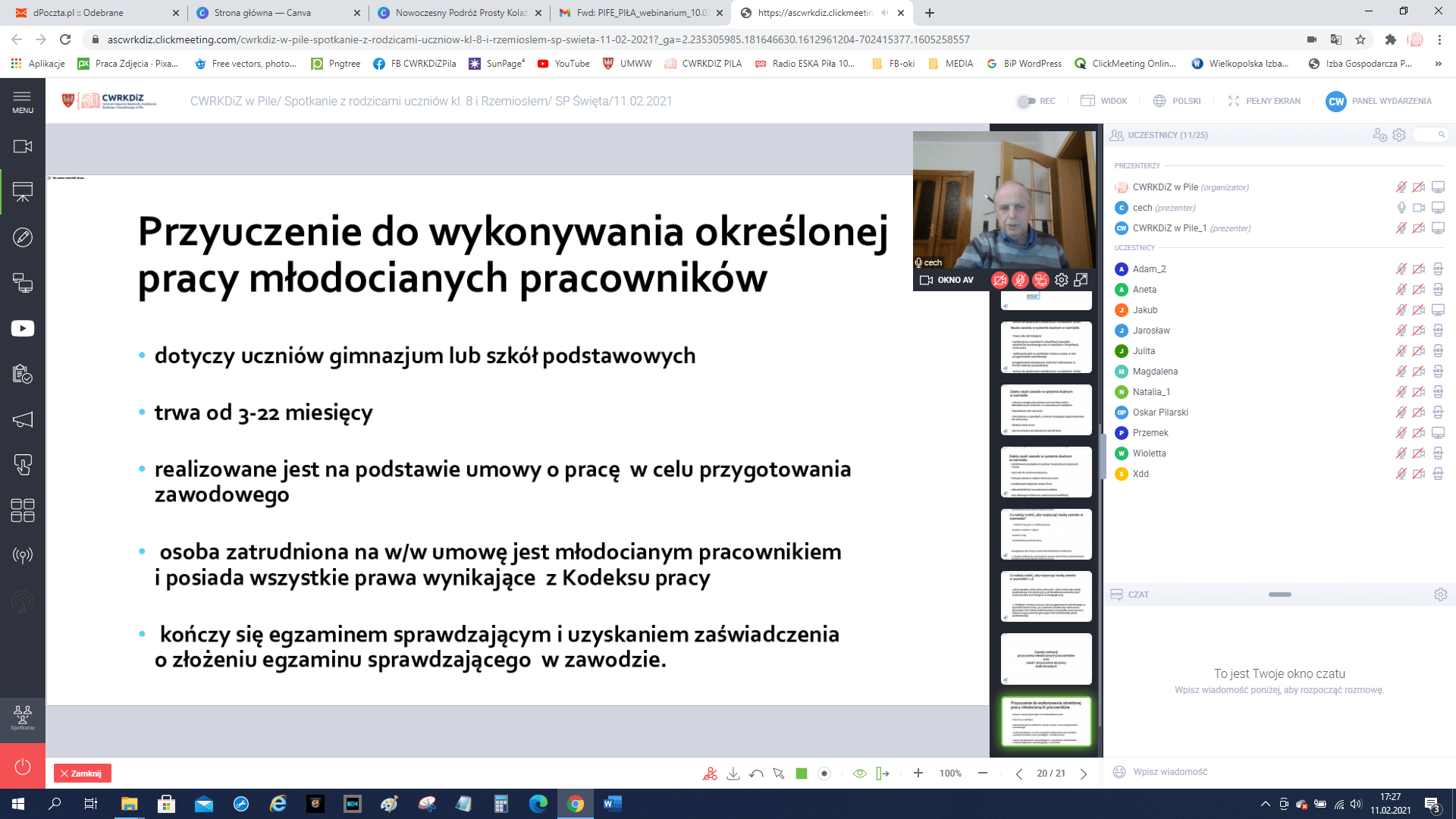Click the undo arrow in bottom toolbar
1456x819 pixels.
point(756,773)
